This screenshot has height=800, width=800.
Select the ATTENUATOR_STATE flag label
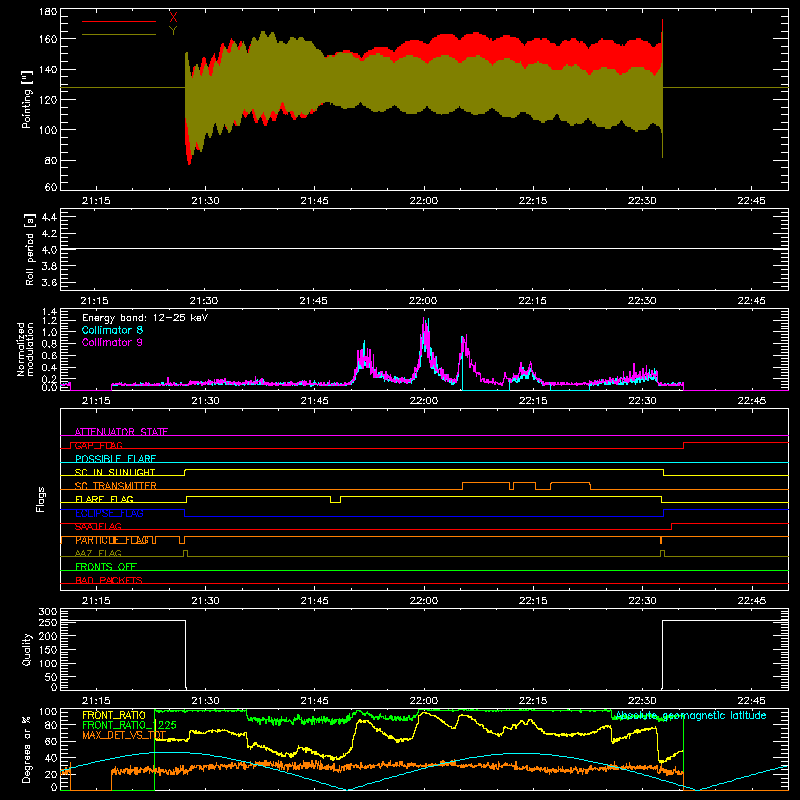coord(121,432)
